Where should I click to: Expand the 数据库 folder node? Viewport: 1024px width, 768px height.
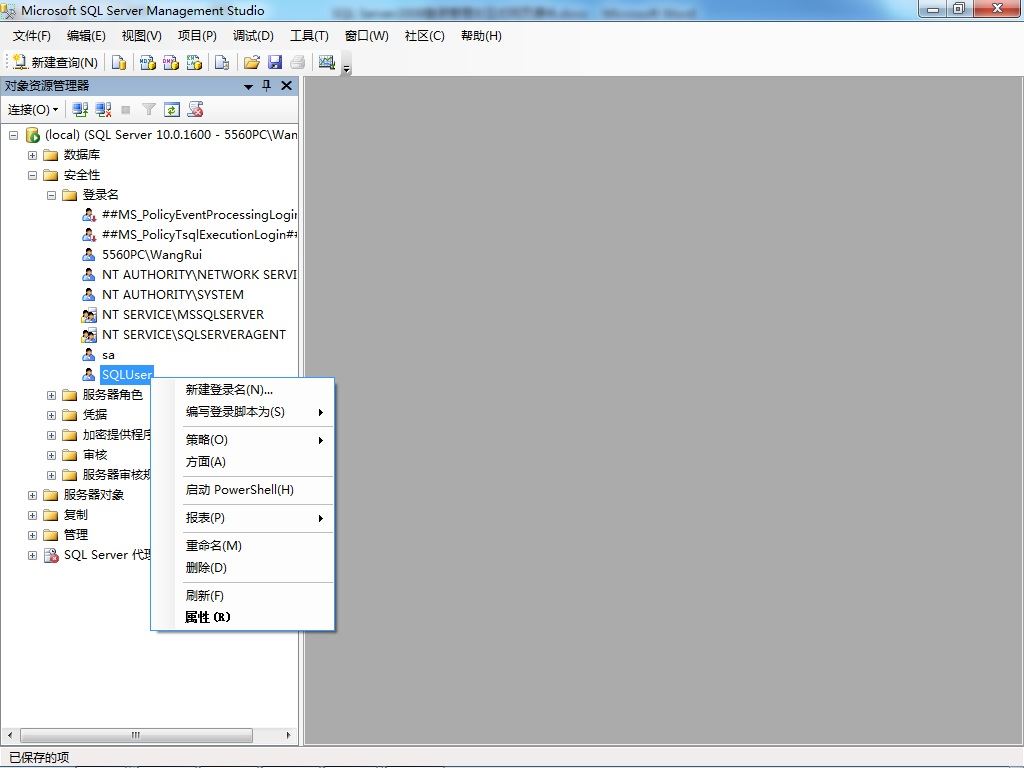(x=32, y=155)
